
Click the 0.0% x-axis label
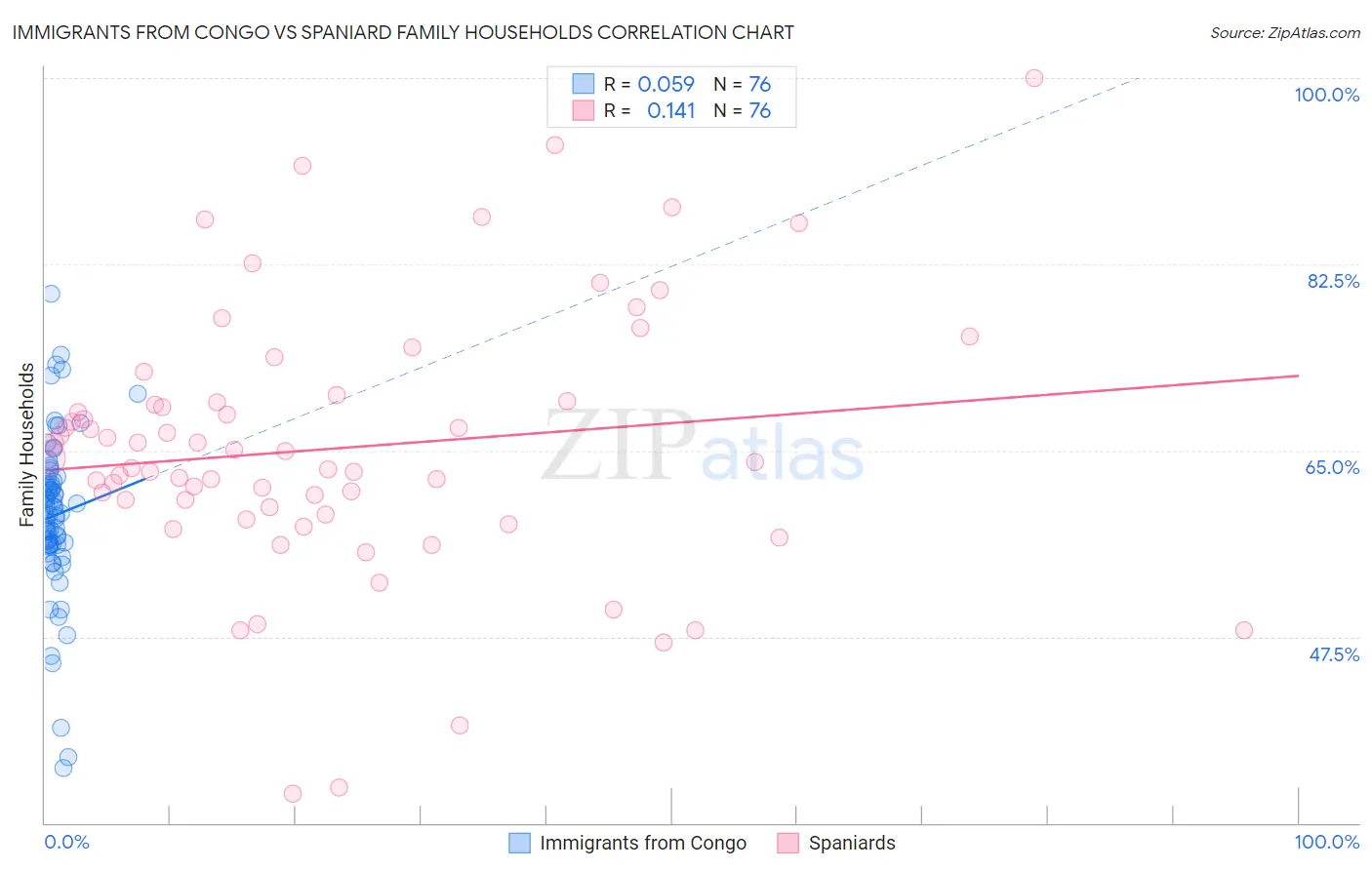click(66, 842)
